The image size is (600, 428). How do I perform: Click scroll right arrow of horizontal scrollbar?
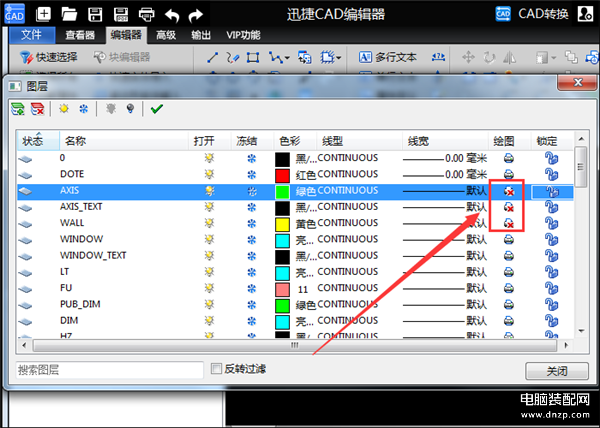coord(566,345)
